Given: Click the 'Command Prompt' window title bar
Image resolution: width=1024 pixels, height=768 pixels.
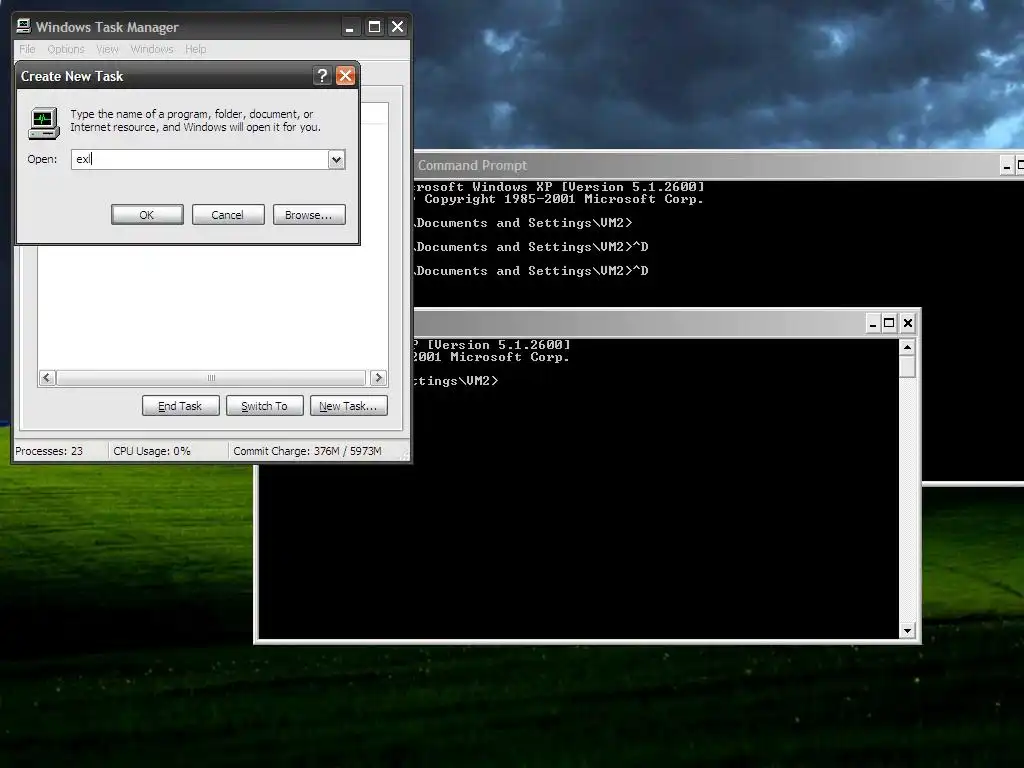Looking at the screenshot, I should point(705,166).
